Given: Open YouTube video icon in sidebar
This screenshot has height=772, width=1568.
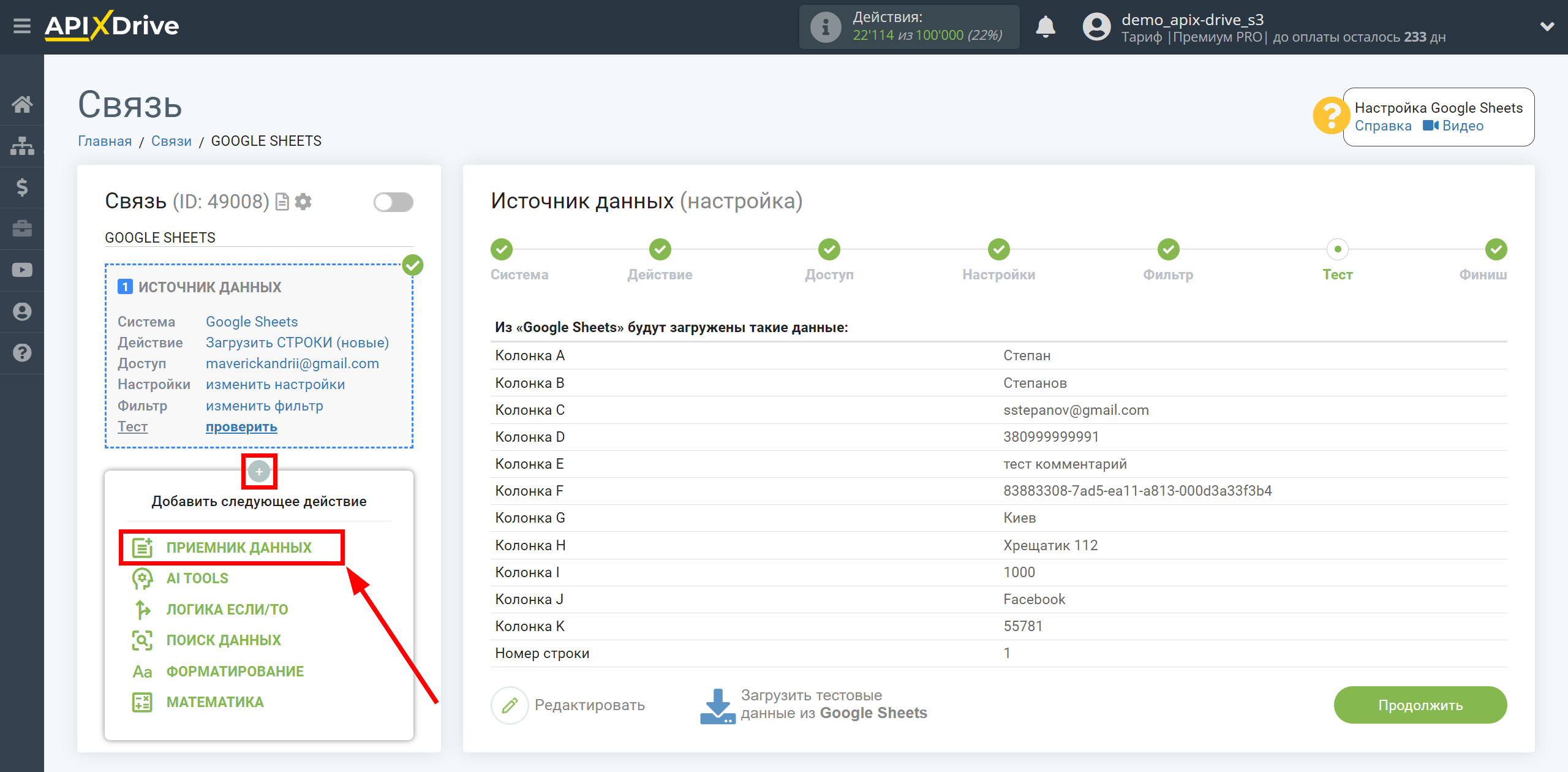Looking at the screenshot, I should point(22,270).
